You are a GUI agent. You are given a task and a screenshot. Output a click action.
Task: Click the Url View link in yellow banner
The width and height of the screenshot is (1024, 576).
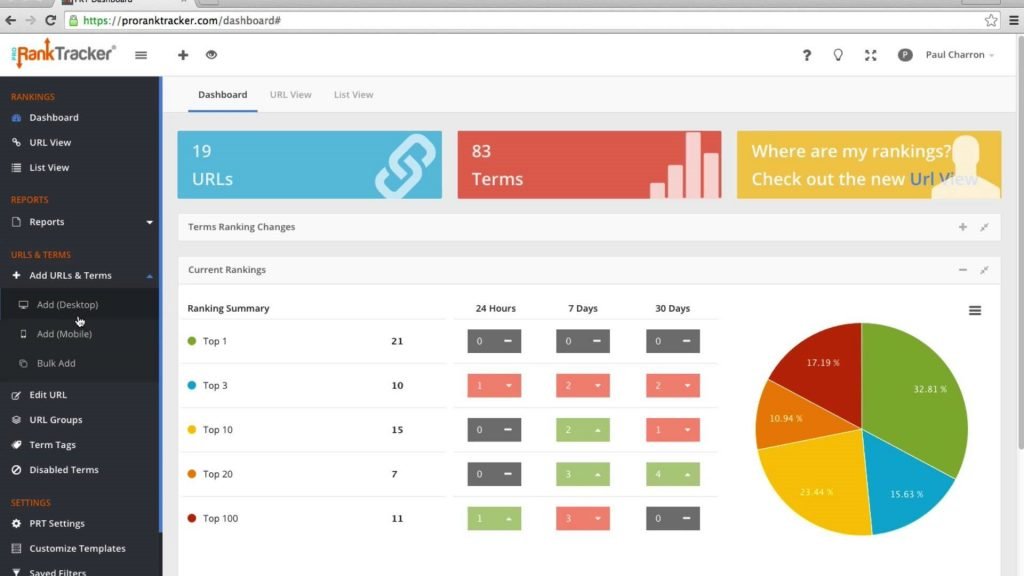tap(943, 179)
